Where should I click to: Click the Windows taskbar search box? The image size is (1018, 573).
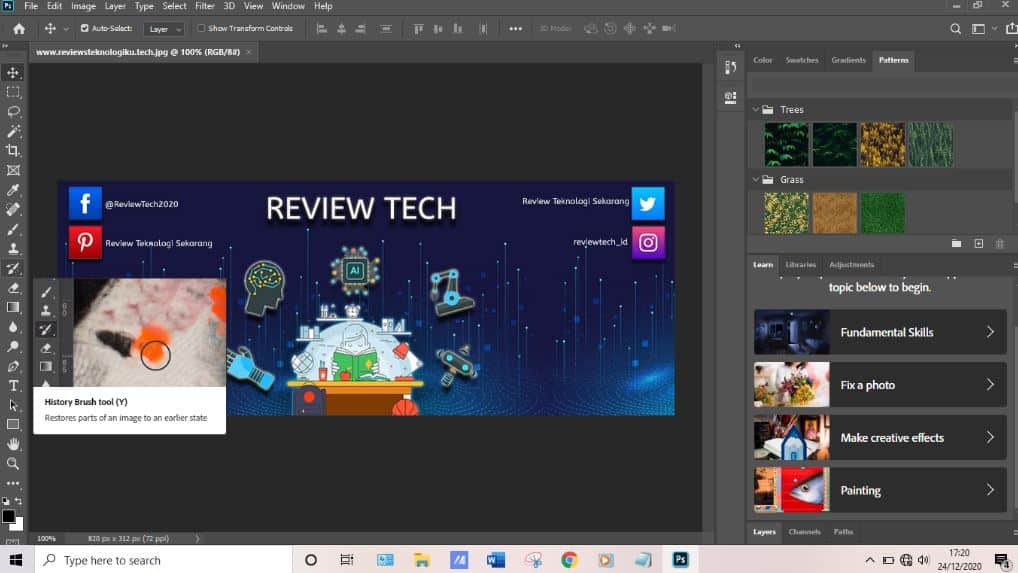pos(162,560)
